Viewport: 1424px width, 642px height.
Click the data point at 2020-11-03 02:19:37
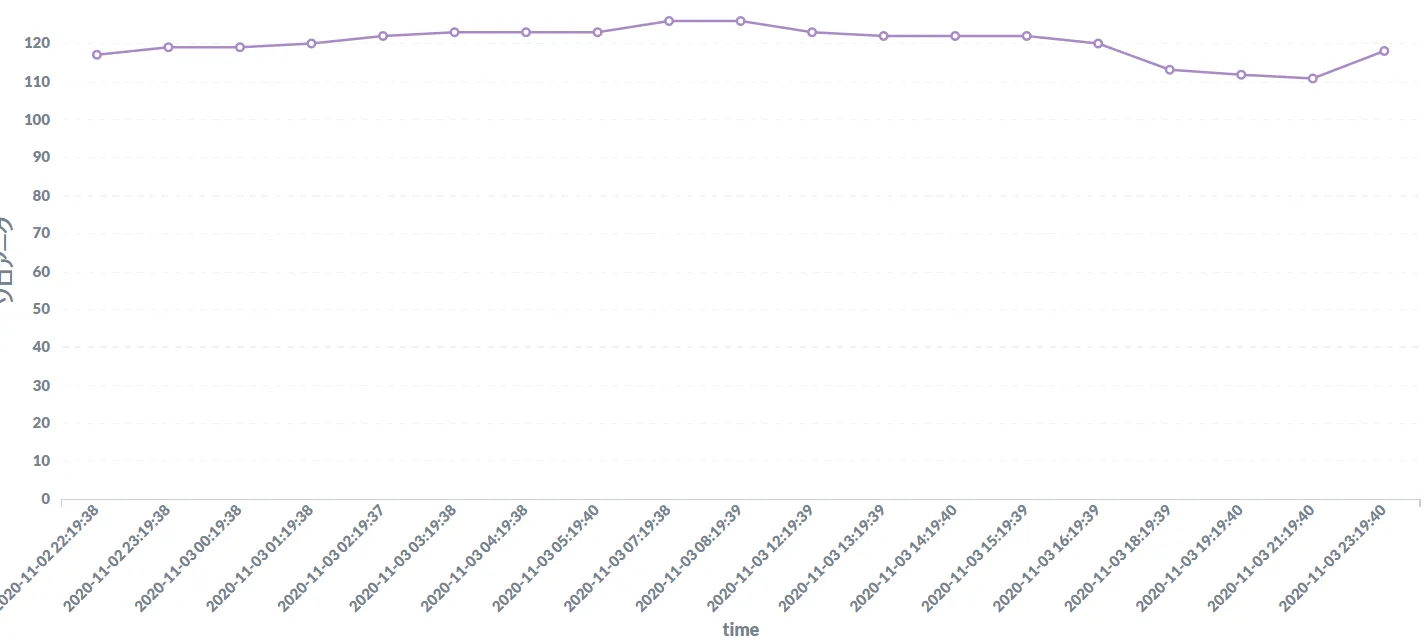pyautogui.click(x=383, y=36)
